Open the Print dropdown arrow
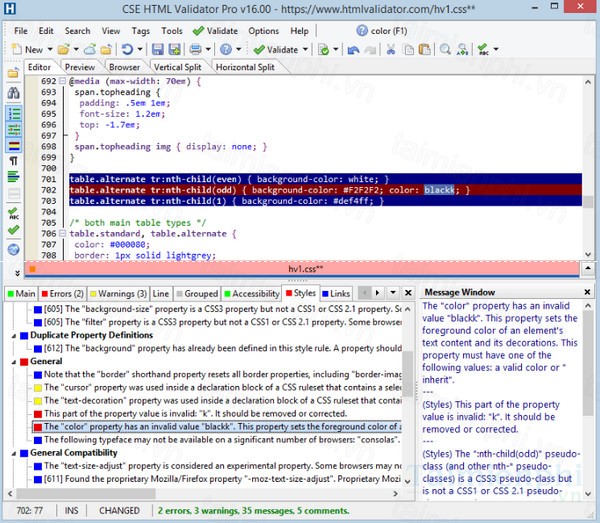Screen dimensions: 600x523 208,49
